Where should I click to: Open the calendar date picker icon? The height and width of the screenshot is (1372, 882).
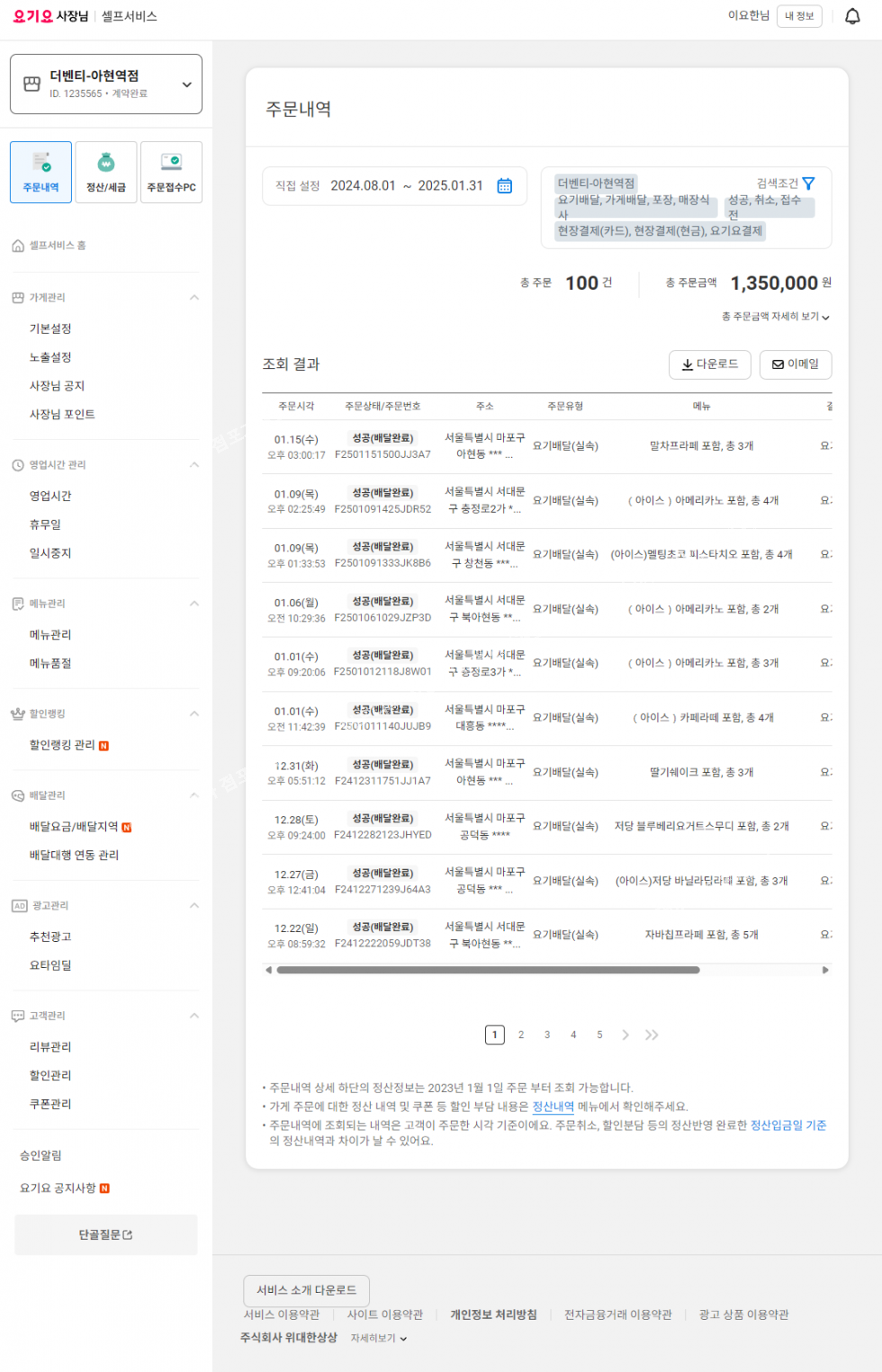coord(505,185)
